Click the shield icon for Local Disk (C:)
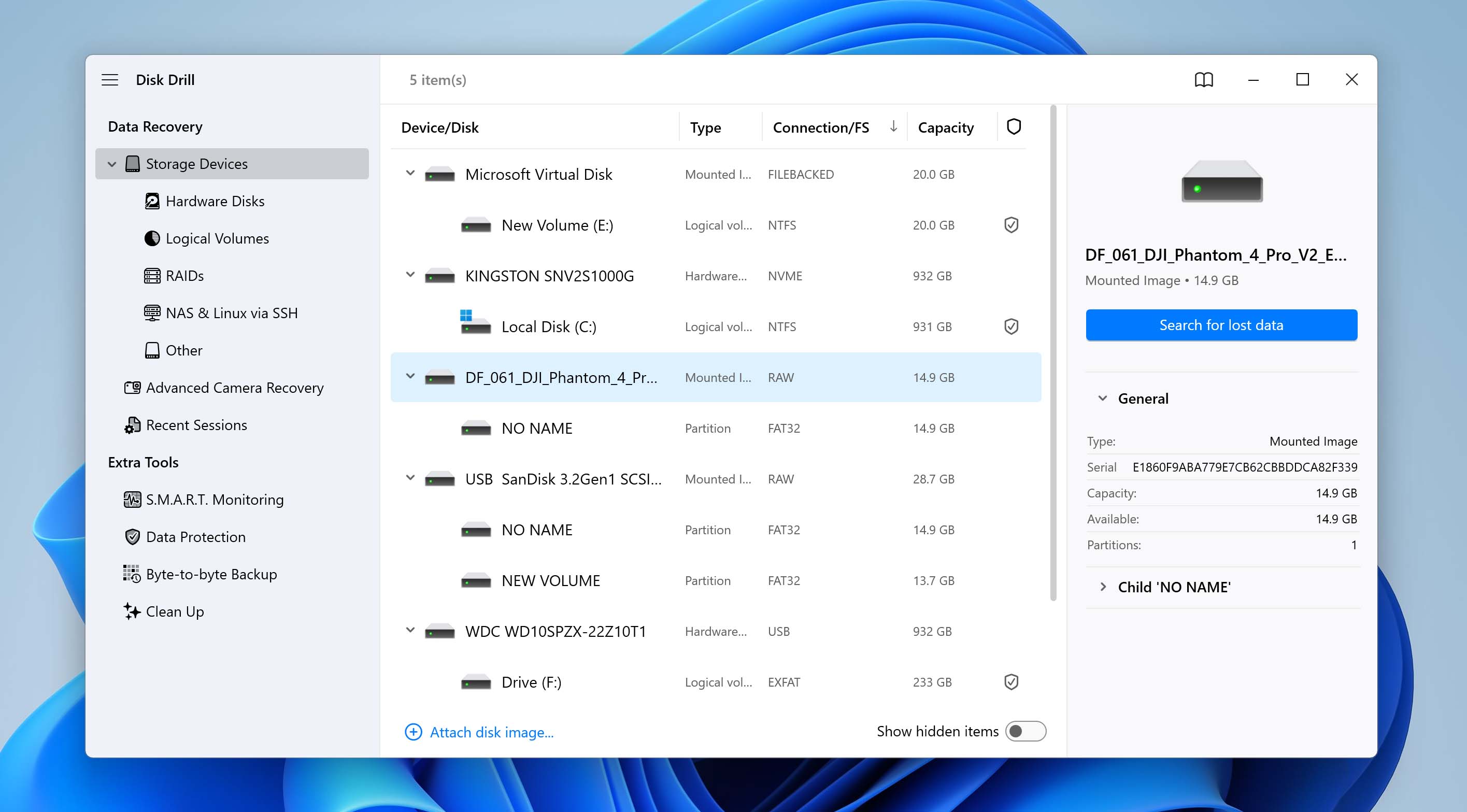Screen dimensions: 1467x812 [x=1012, y=326]
